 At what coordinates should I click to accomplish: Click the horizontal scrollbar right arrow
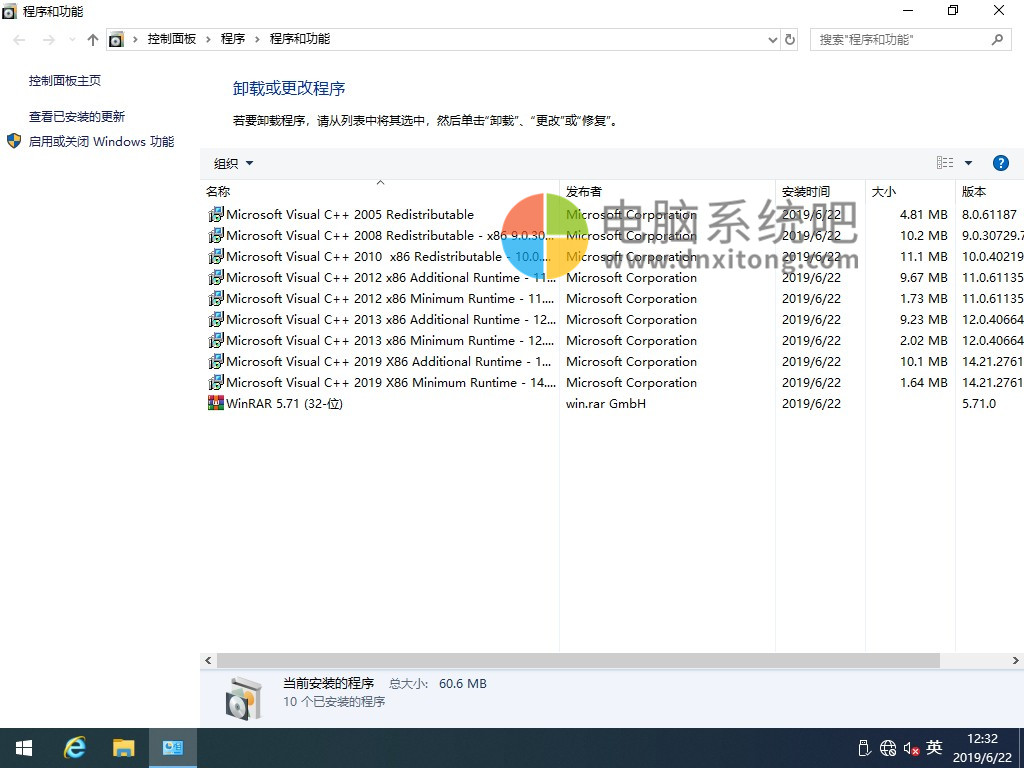click(1016, 661)
